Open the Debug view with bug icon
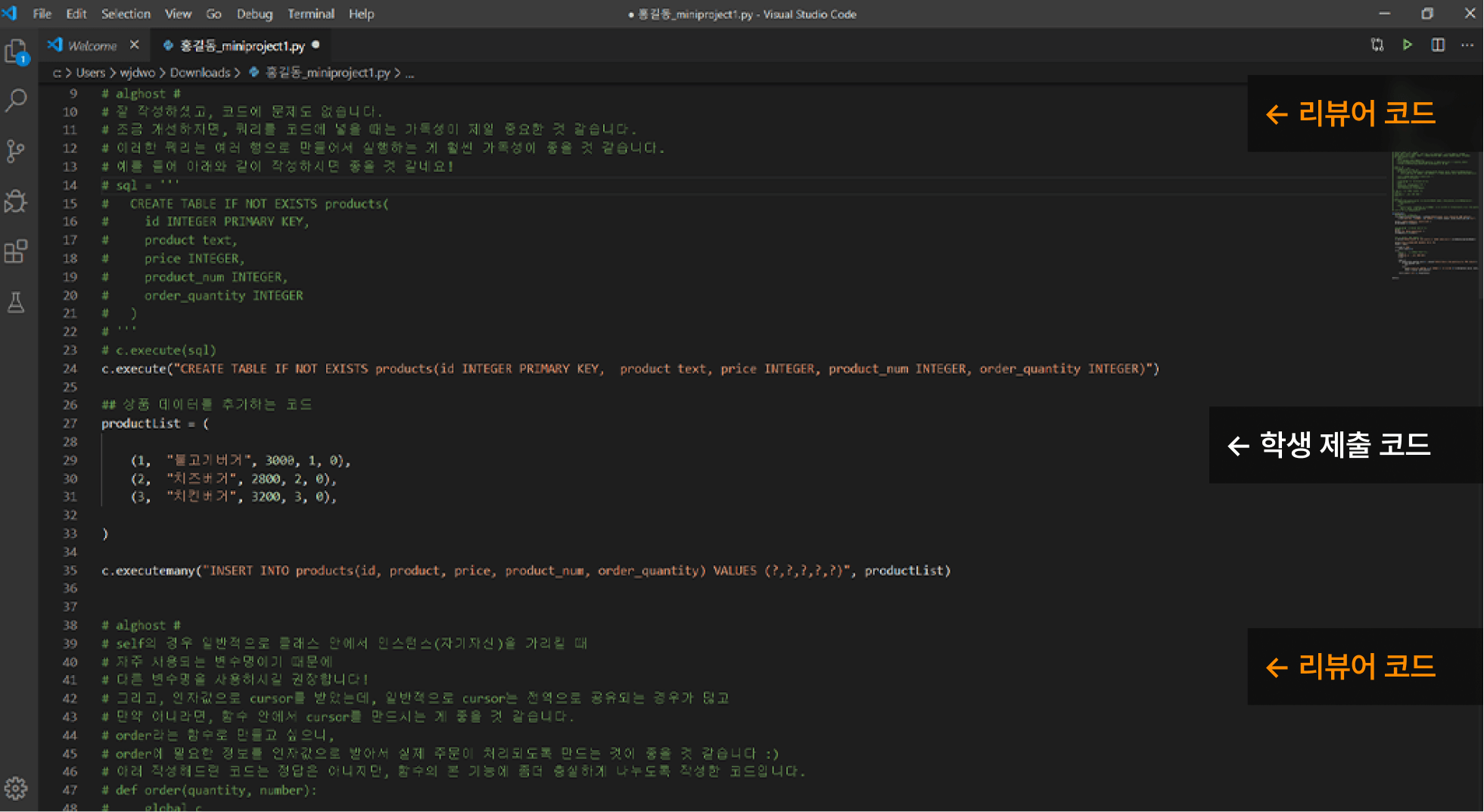This screenshot has height=812, width=1484. (16, 201)
